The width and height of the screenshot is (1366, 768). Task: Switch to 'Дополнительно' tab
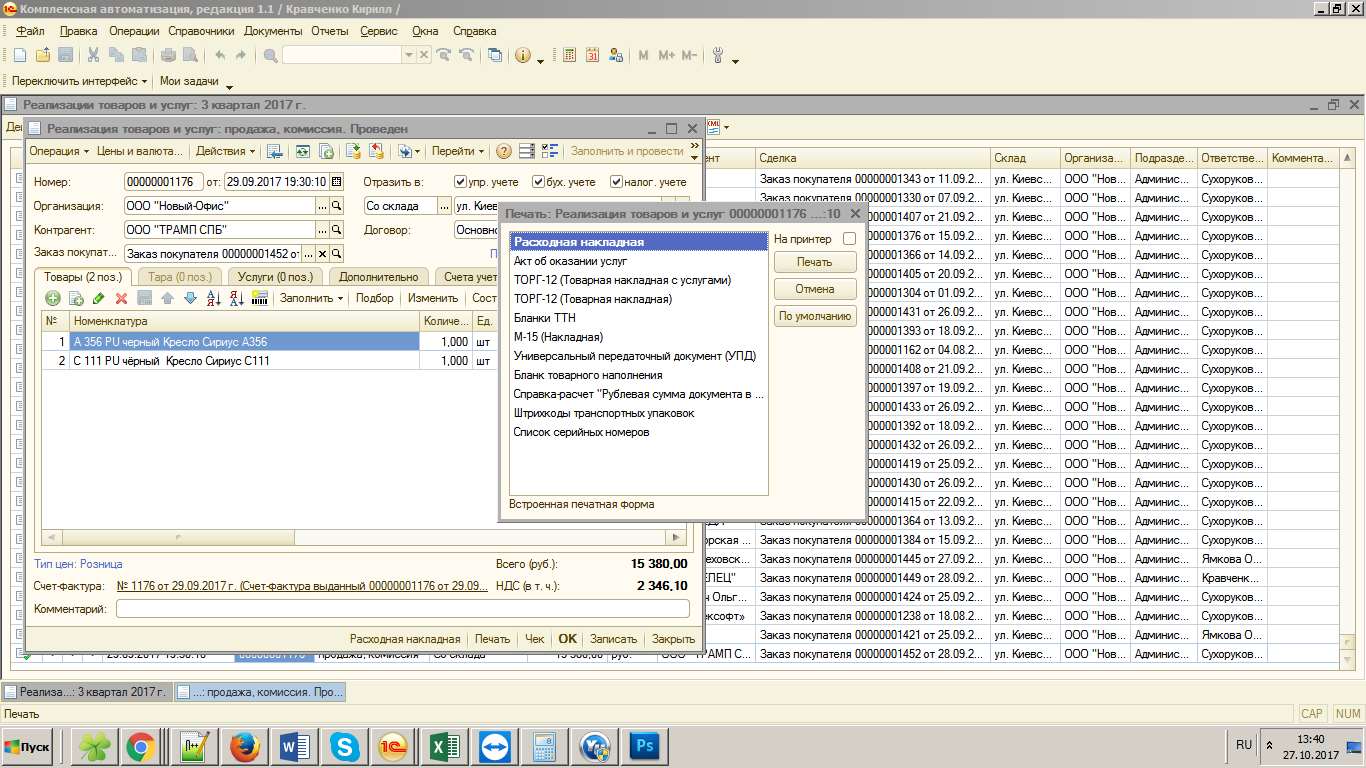pos(378,277)
